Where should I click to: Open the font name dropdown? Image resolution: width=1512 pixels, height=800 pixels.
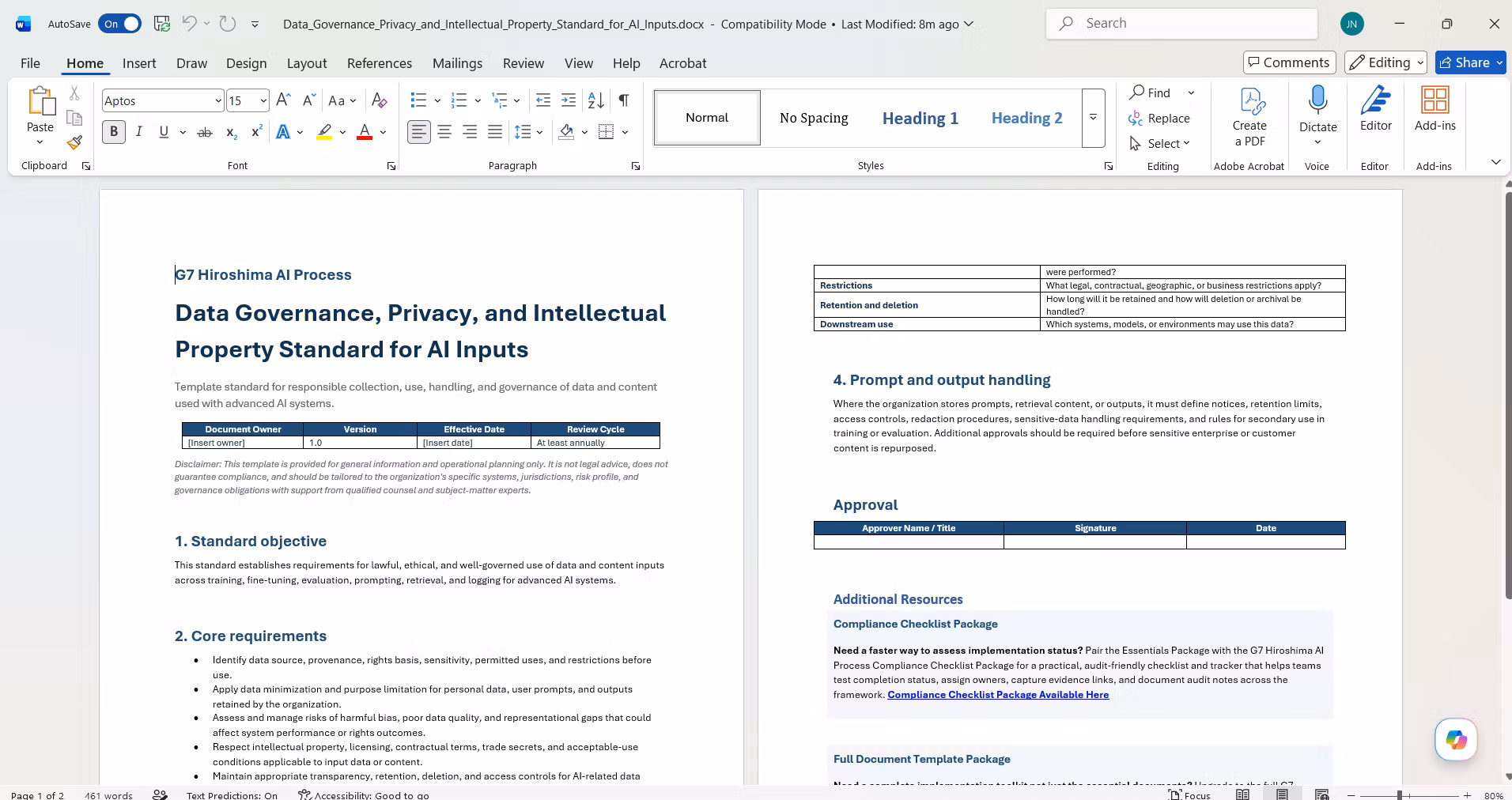coord(218,100)
